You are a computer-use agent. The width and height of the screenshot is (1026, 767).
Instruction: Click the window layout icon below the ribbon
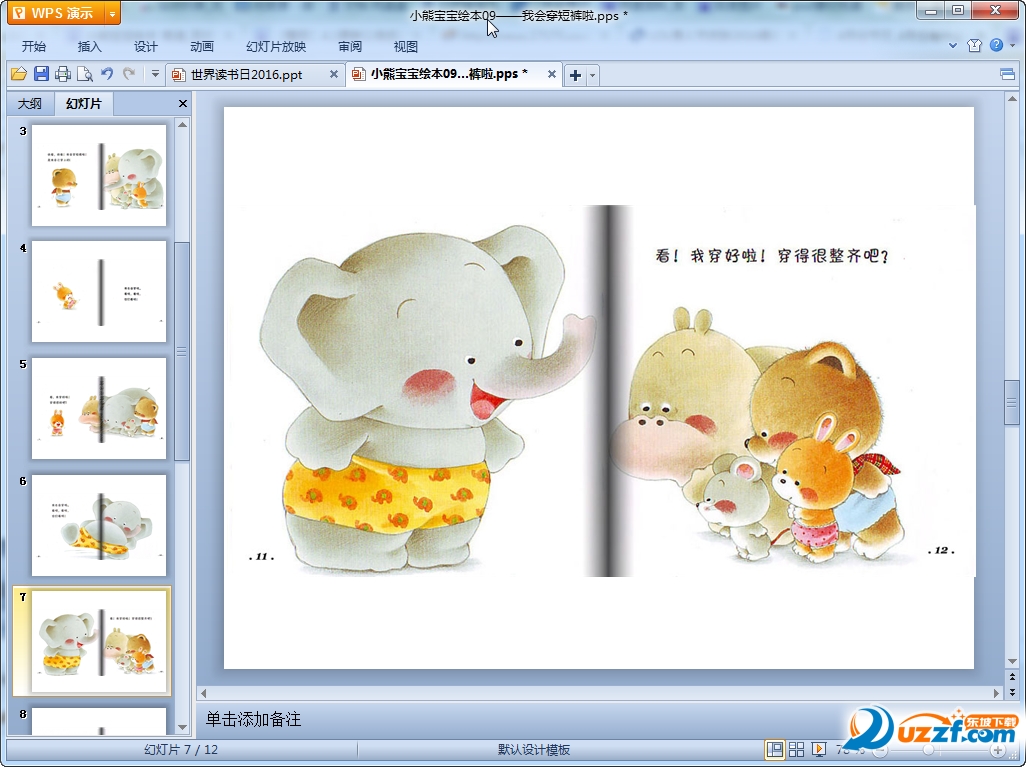pyautogui.click(x=1008, y=74)
